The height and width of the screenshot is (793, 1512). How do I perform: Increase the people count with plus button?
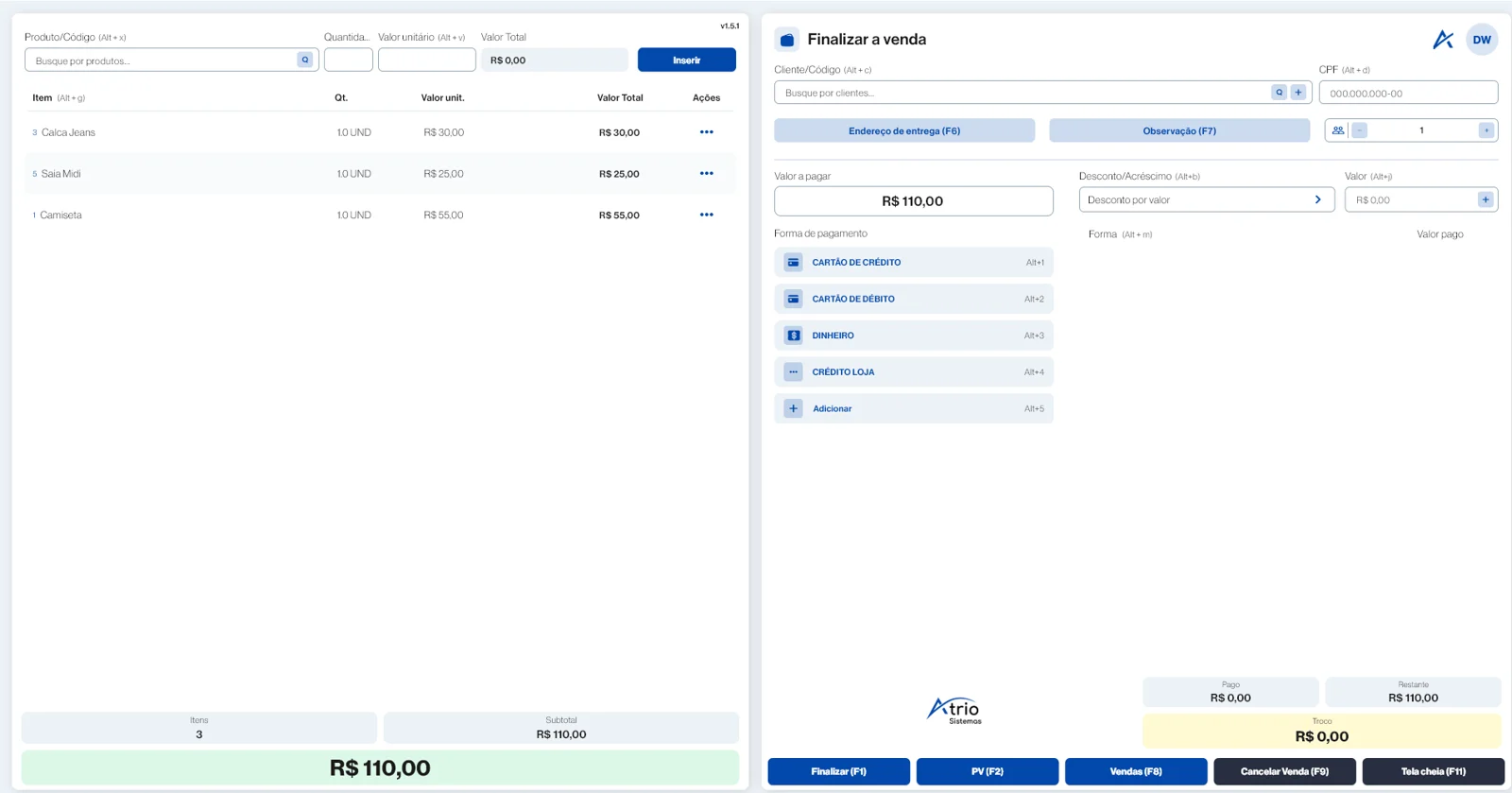[1486, 130]
